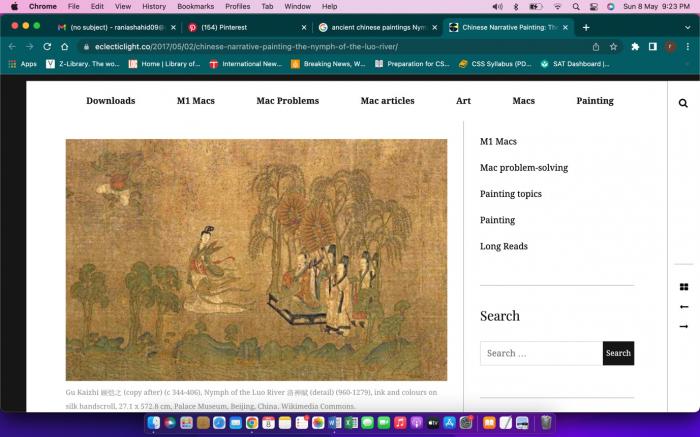Open Apps shortcut in bookmarks bar
Viewport: 700px width, 437px height.
click(22, 64)
